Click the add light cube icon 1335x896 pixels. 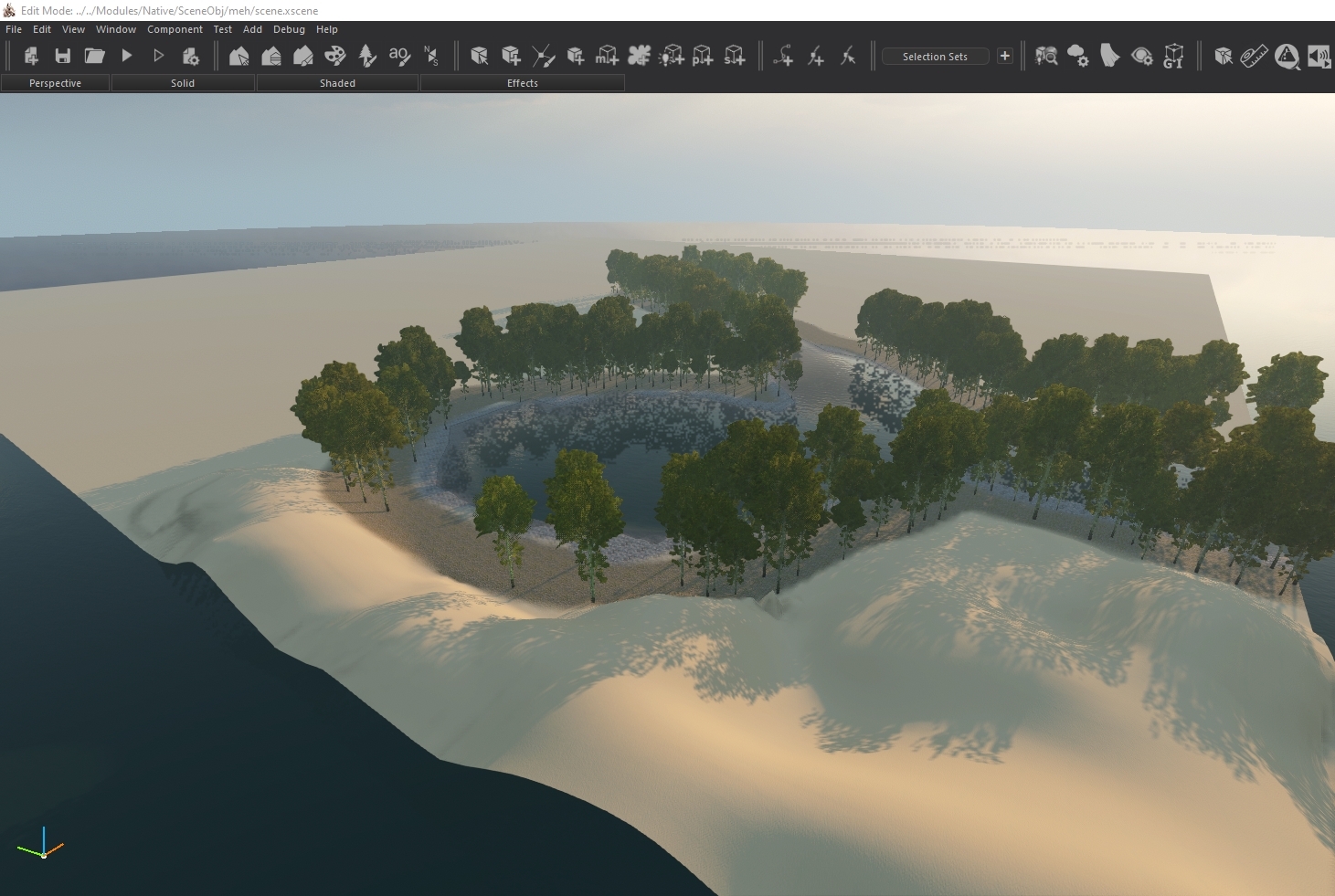click(672, 56)
